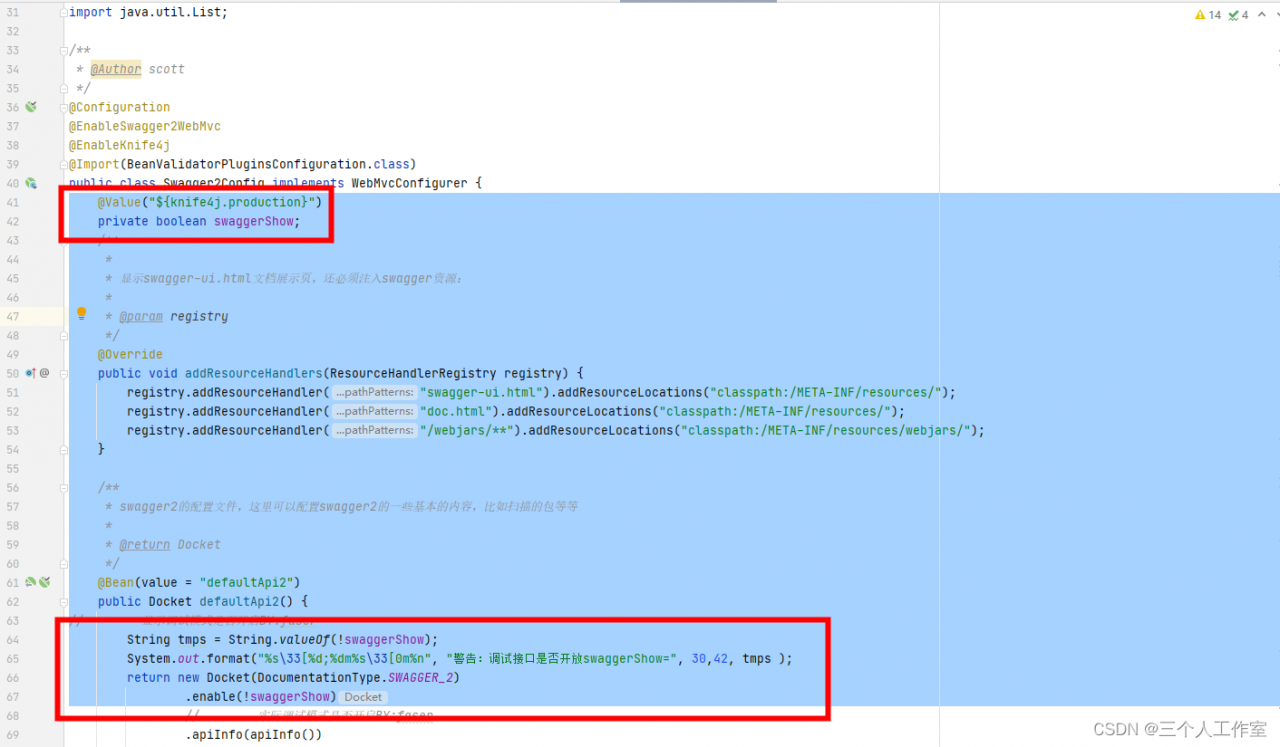Click the first bean navigation gutter icon at line 61

click(31, 582)
